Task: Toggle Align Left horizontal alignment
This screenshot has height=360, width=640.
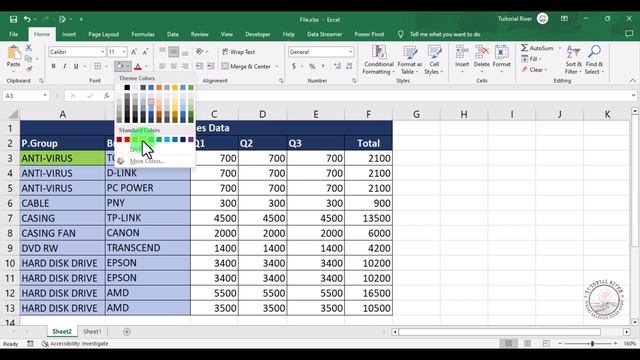Action: tap(162, 66)
